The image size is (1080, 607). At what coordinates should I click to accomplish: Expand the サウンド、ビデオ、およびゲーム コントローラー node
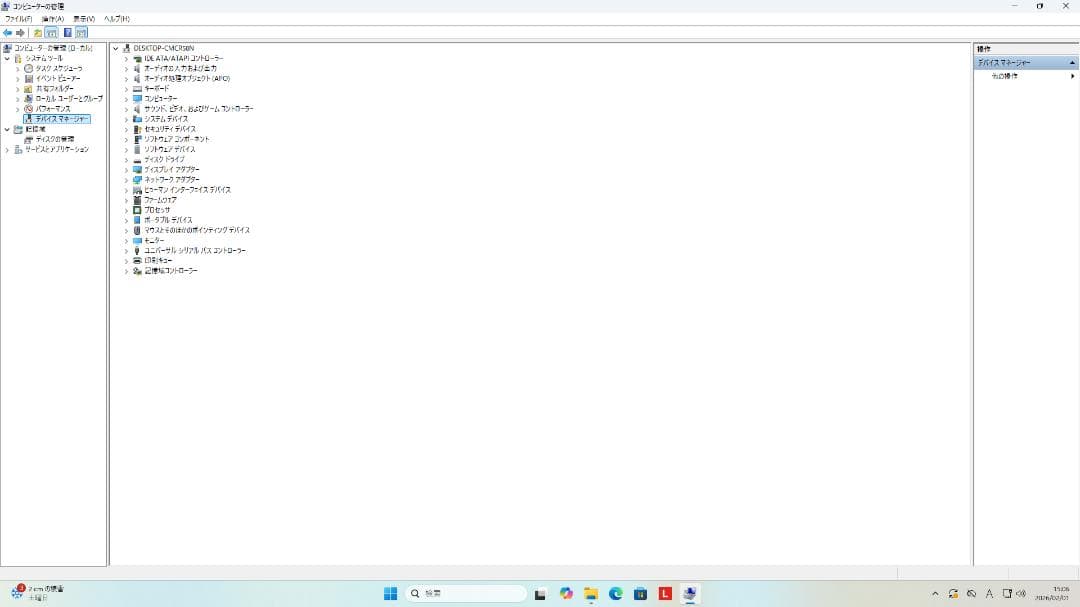coord(124,108)
